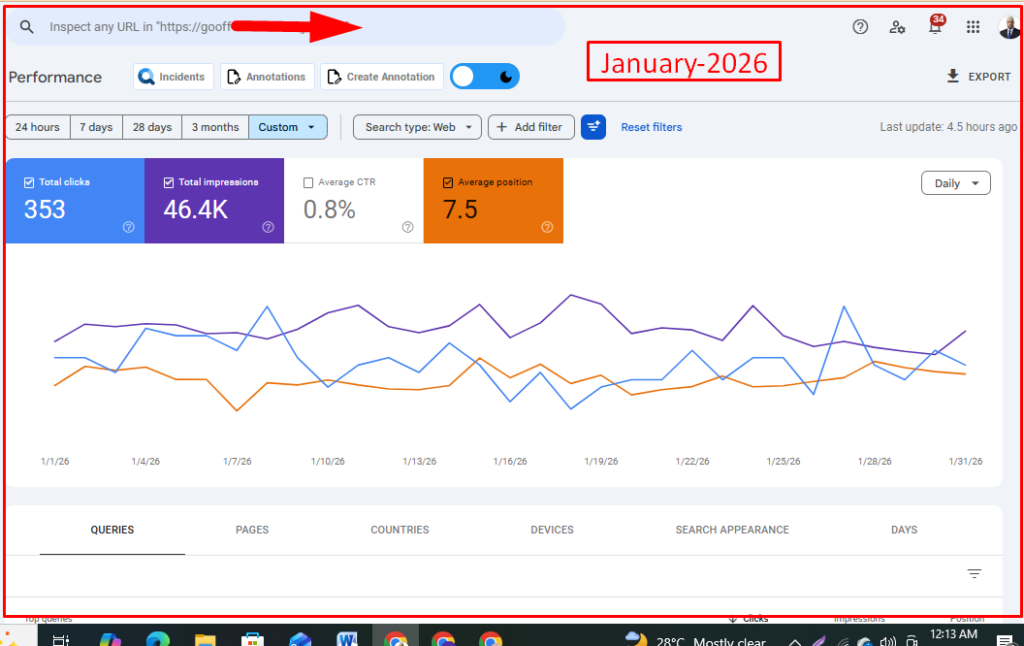
Task: Open the Google apps grid icon
Action: click(973, 27)
